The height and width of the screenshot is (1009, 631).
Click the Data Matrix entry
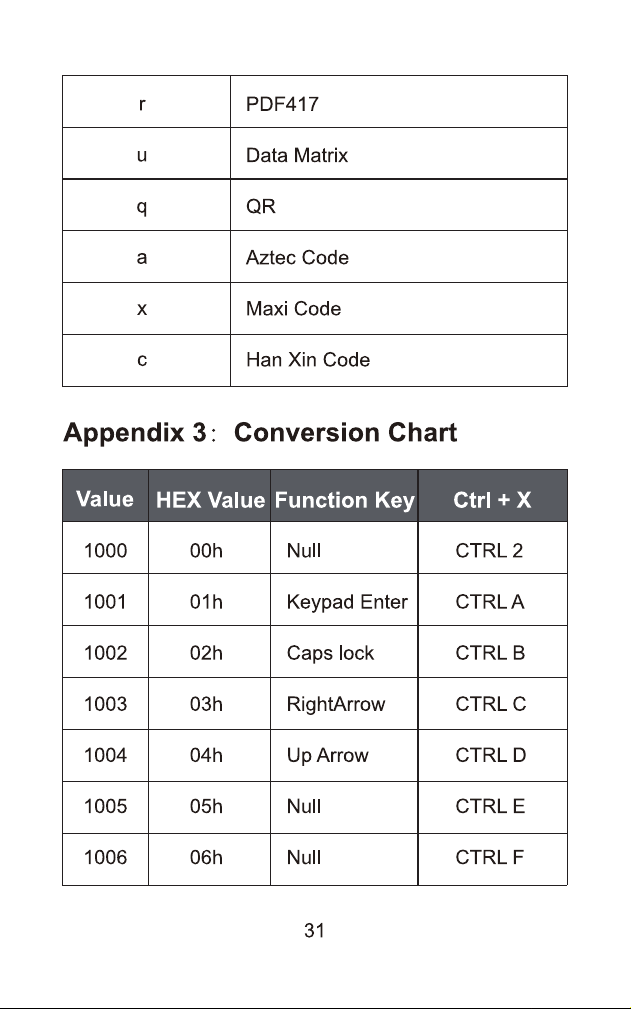coord(399,153)
